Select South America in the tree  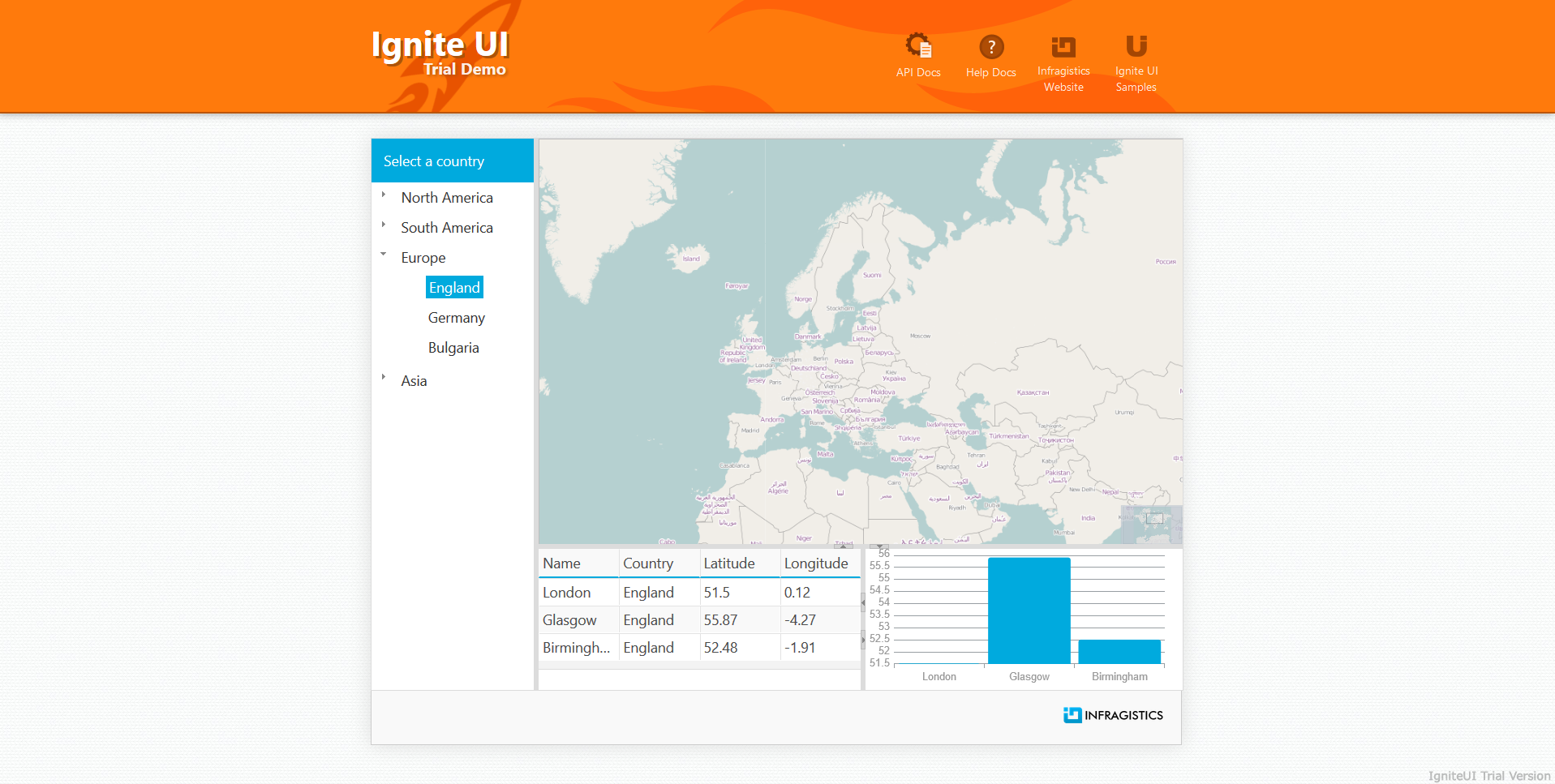[447, 228]
